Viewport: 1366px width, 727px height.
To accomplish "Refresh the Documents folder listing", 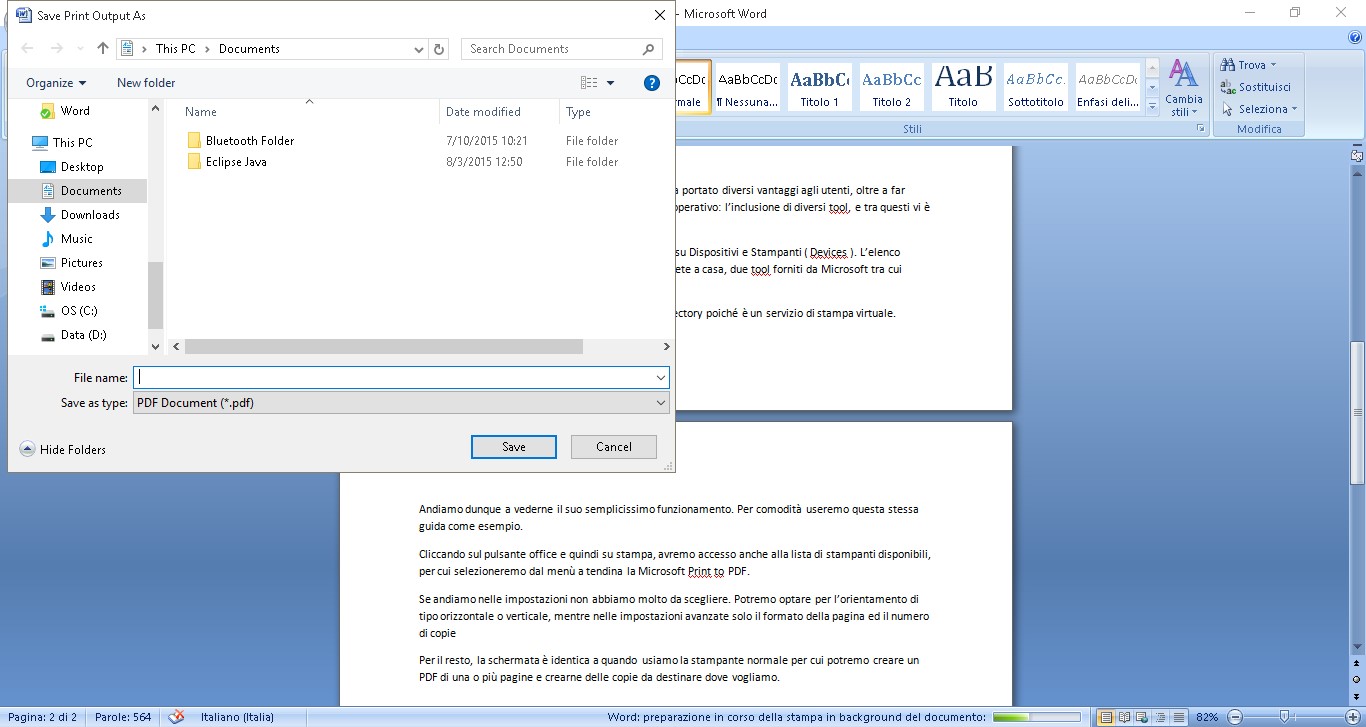I will 440,48.
